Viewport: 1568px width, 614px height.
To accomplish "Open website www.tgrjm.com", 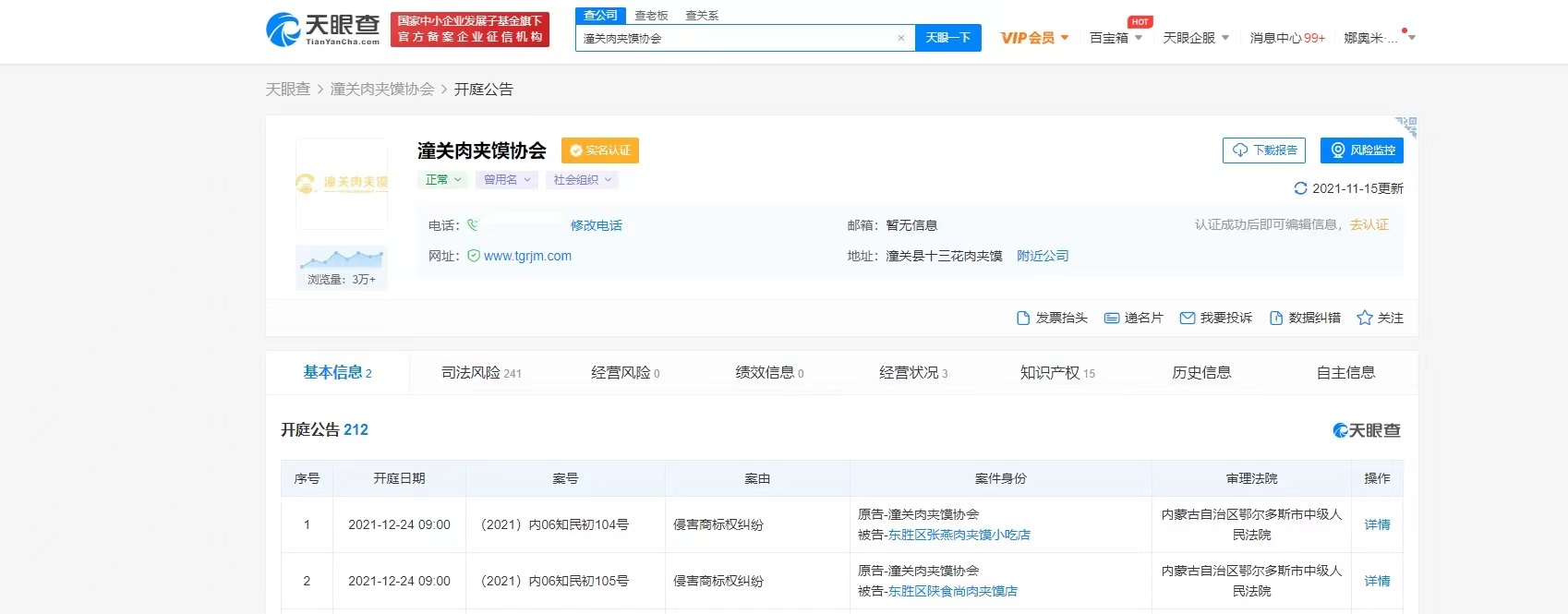I will (527, 256).
